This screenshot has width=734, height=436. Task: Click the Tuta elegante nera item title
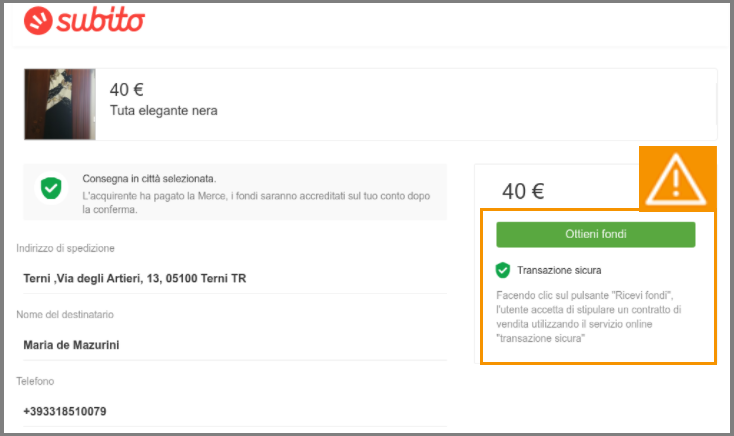(x=163, y=111)
